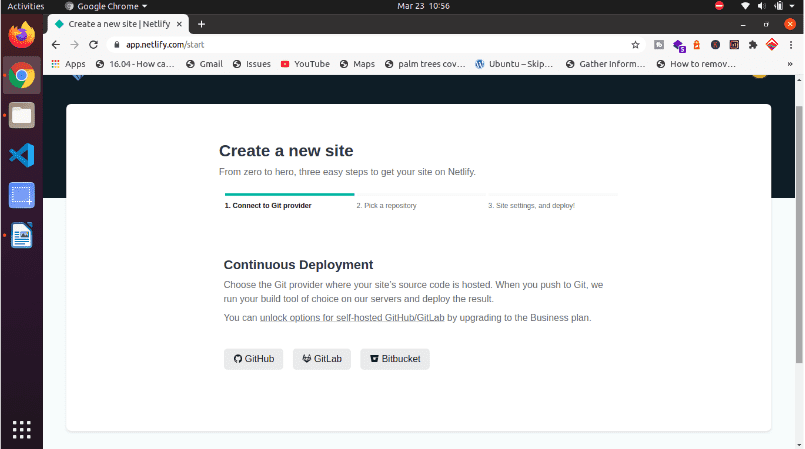Open the Mar 23 clock calendar
The image size is (805, 449).
point(402,6)
